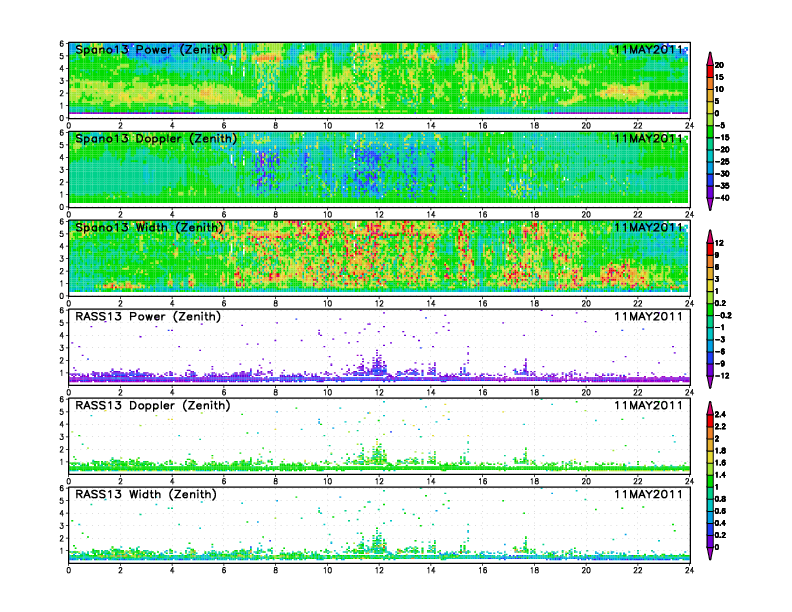Viewport: 792px width, 612px height.
Task: Click the -12 label on the middle colorbar
Action: click(x=722, y=376)
